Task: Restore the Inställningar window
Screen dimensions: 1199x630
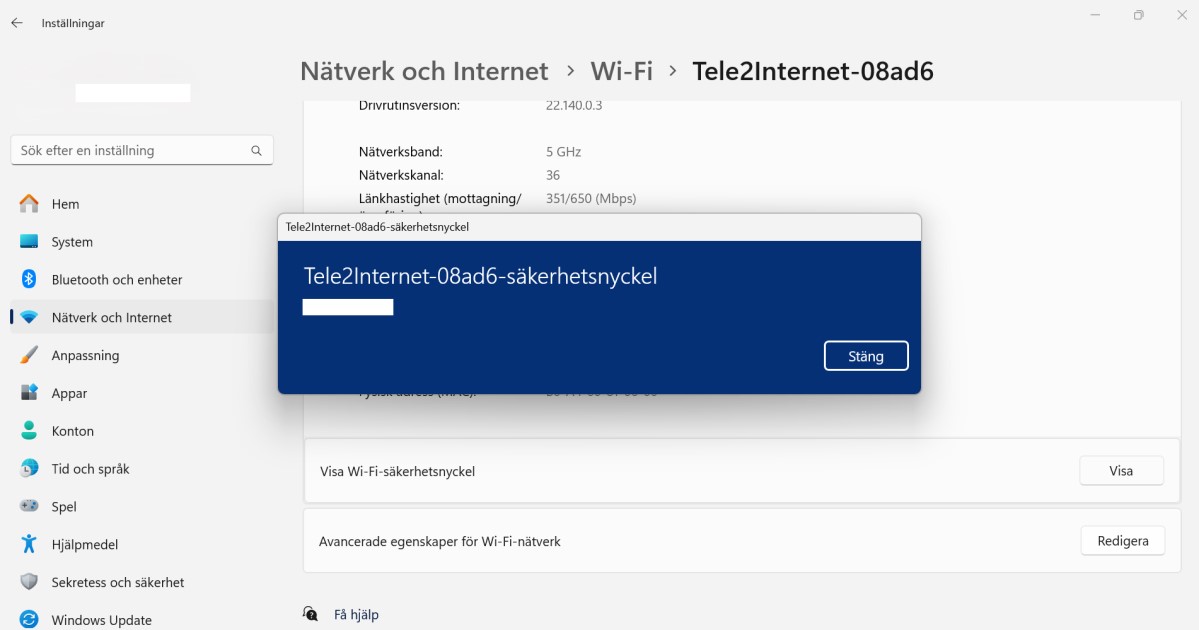Action: pos(1139,15)
